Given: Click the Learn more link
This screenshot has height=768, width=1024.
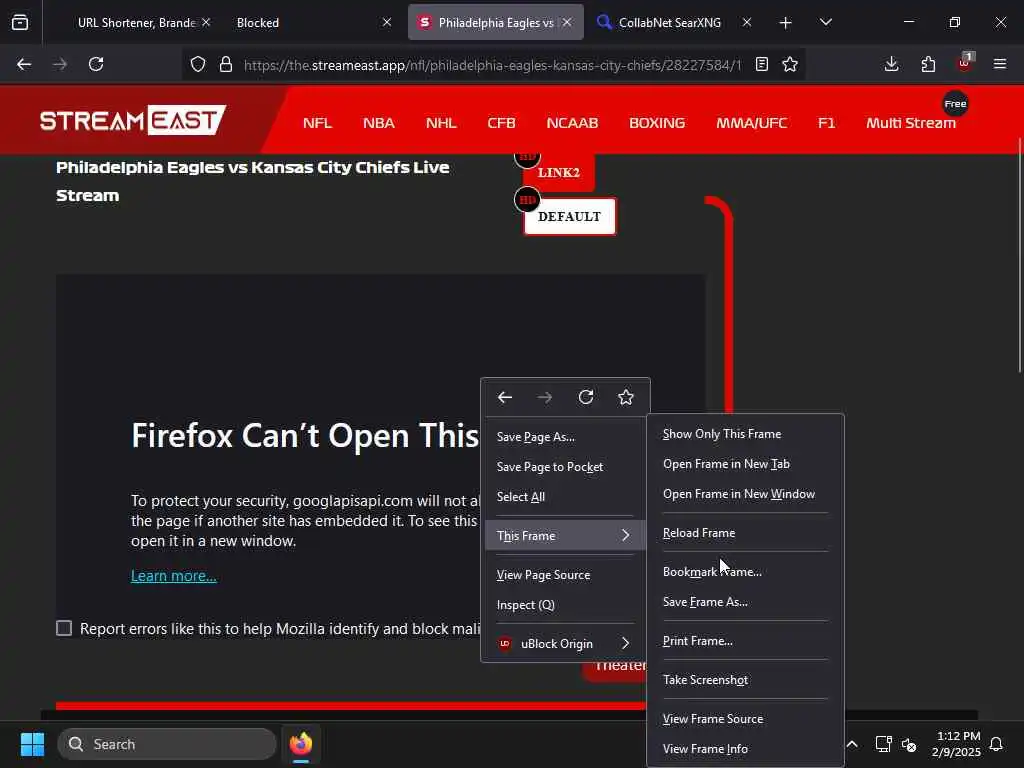Looking at the screenshot, I should 173,575.
